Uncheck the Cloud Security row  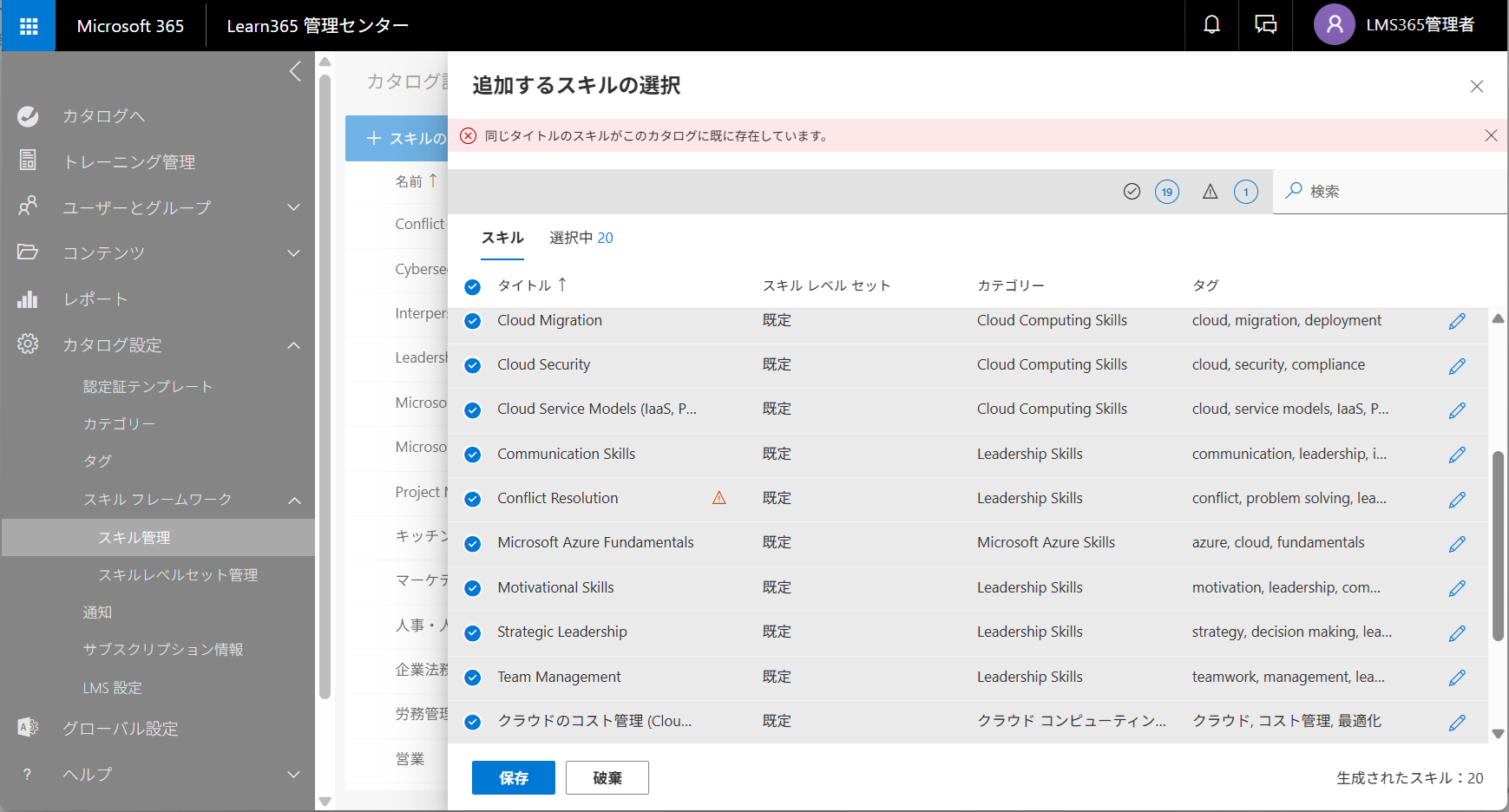472,365
